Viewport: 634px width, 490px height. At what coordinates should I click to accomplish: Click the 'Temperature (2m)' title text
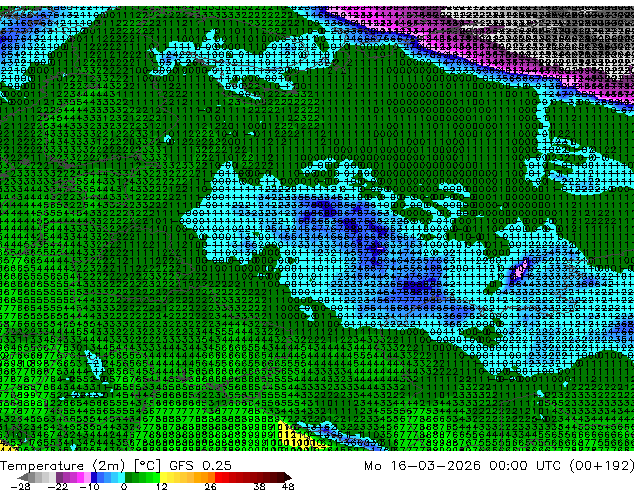(63, 466)
